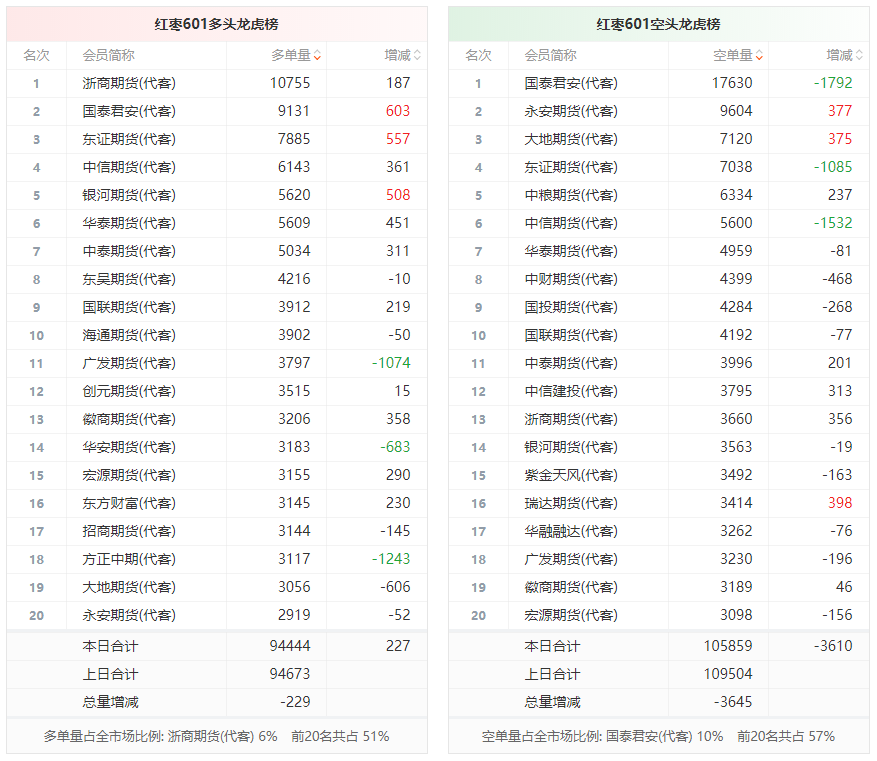Viewport: 877px width, 761px height.
Task: Select 徽商期货(代客) in long table rank 13
Action: [x=129, y=419]
